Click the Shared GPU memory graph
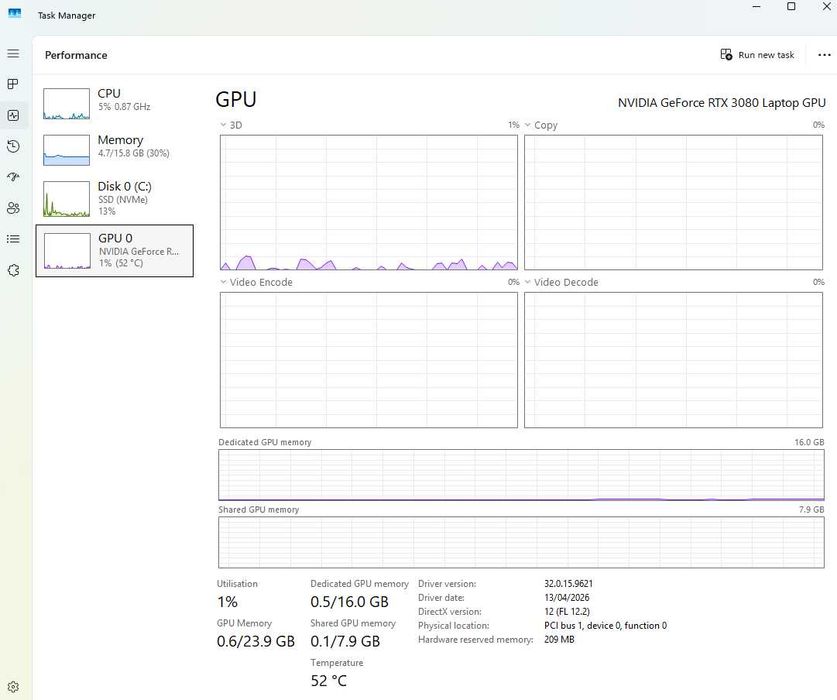The height and width of the screenshot is (700, 837). [521, 542]
